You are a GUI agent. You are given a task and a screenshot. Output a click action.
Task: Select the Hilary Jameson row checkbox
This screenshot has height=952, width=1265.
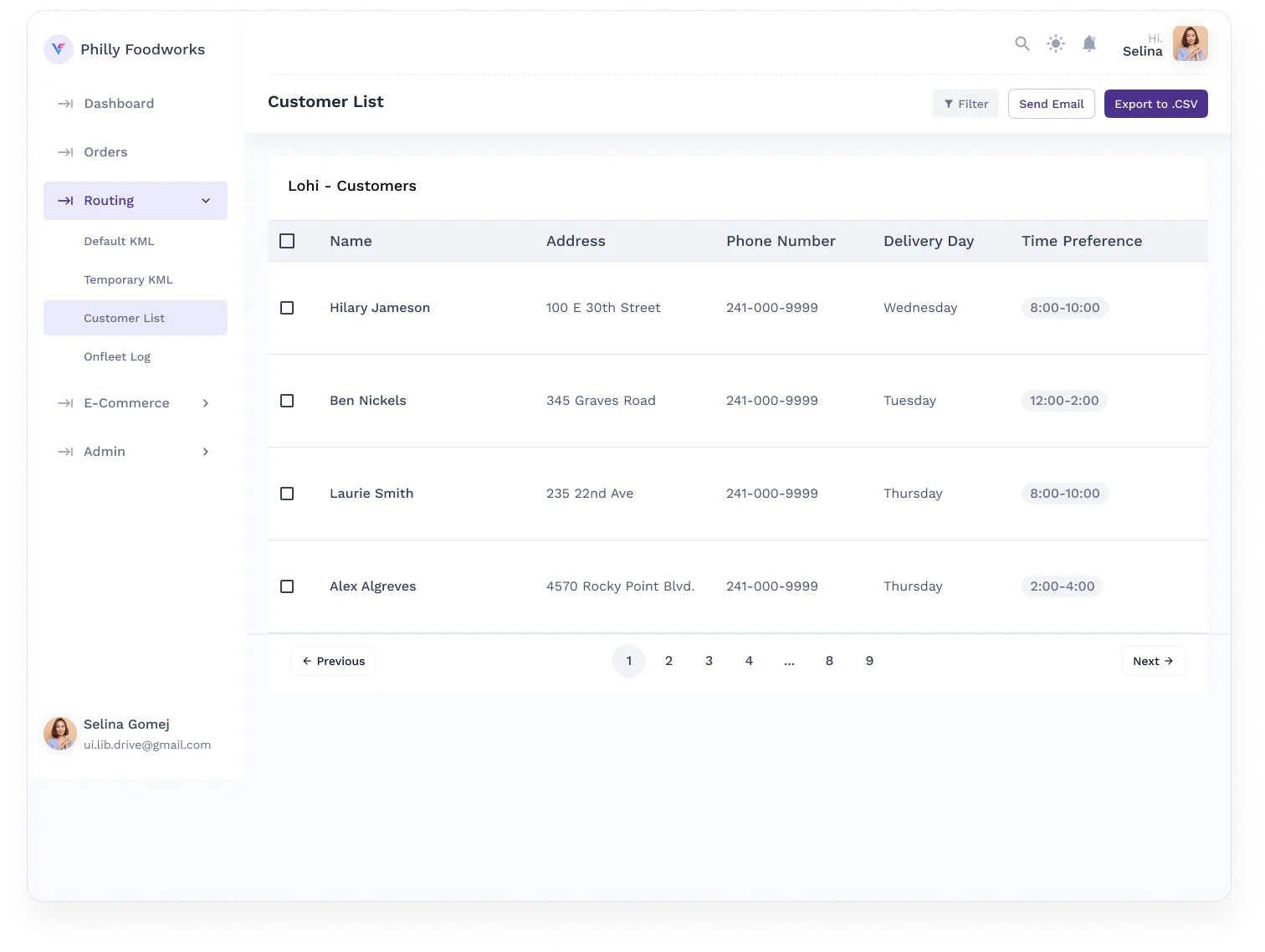(x=287, y=308)
